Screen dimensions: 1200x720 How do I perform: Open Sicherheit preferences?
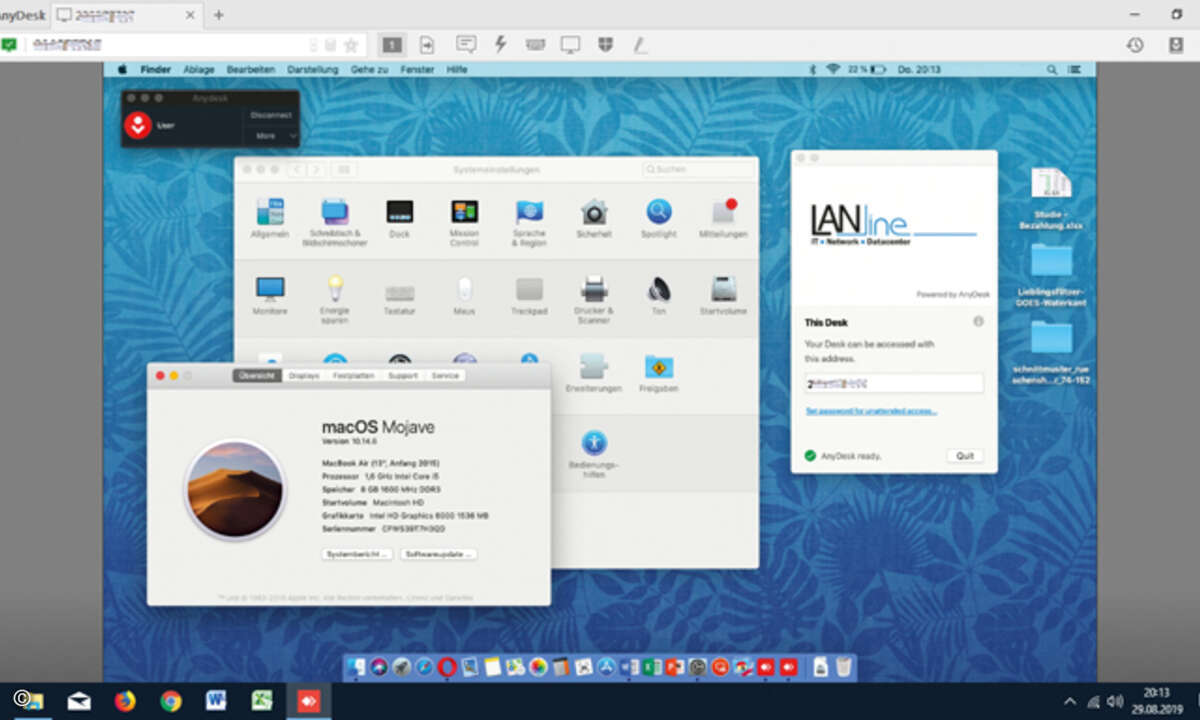pyautogui.click(x=594, y=219)
